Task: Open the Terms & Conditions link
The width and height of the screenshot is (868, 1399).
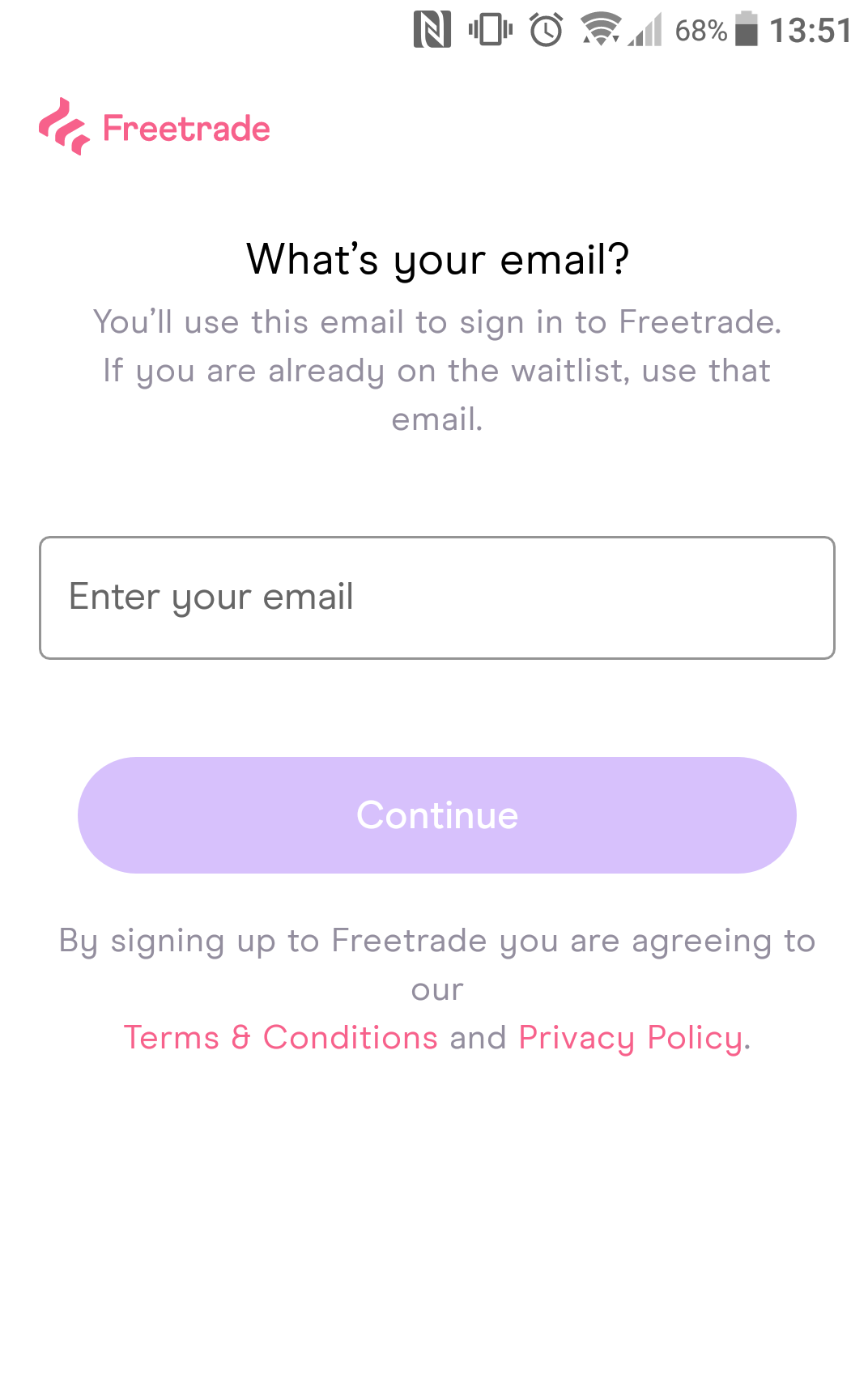Action: [x=280, y=1038]
